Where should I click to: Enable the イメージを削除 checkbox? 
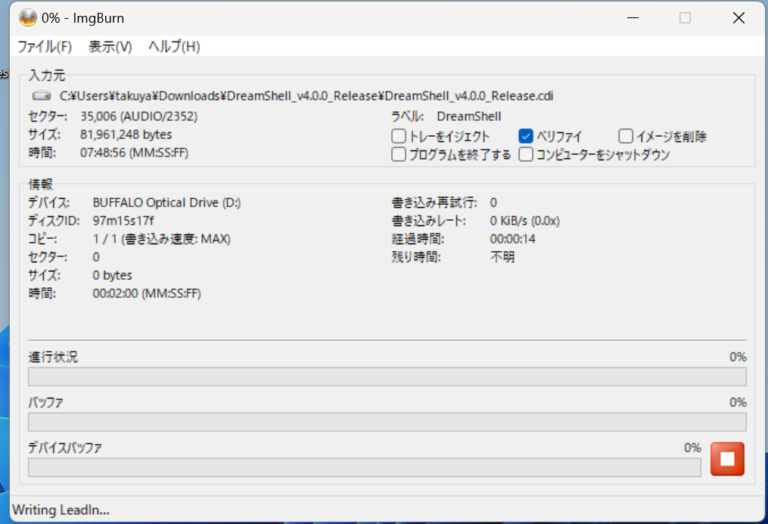[625, 136]
